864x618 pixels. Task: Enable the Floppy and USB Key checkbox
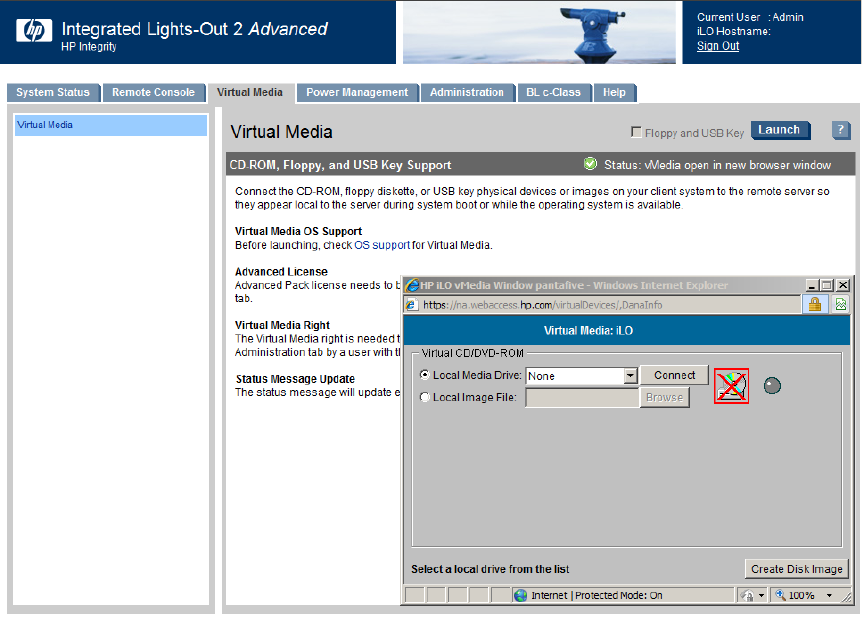[636, 132]
